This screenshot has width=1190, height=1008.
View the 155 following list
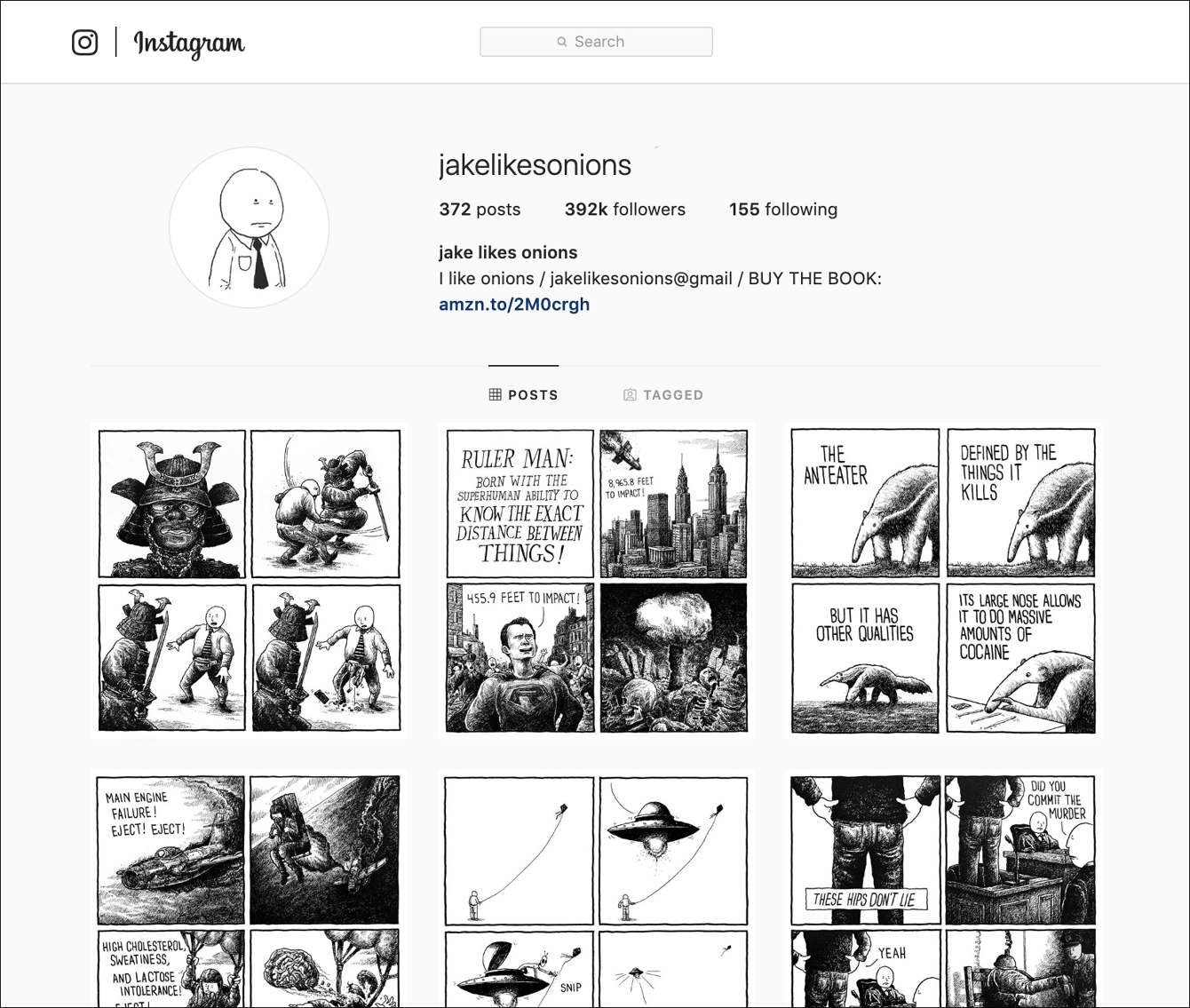point(783,210)
